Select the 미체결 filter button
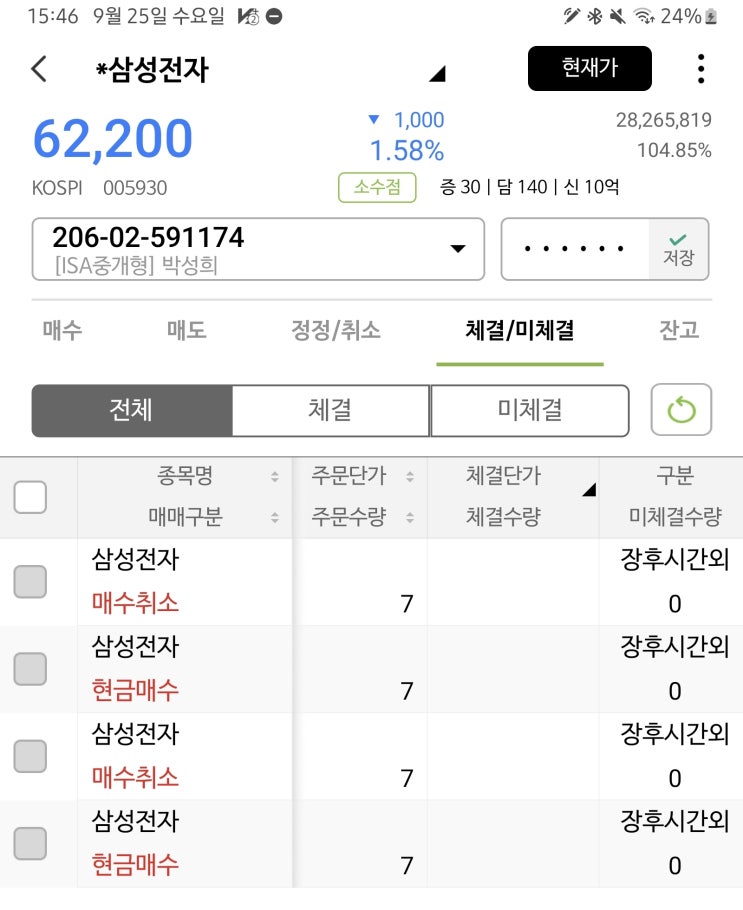This screenshot has width=743, height=910. coord(530,410)
